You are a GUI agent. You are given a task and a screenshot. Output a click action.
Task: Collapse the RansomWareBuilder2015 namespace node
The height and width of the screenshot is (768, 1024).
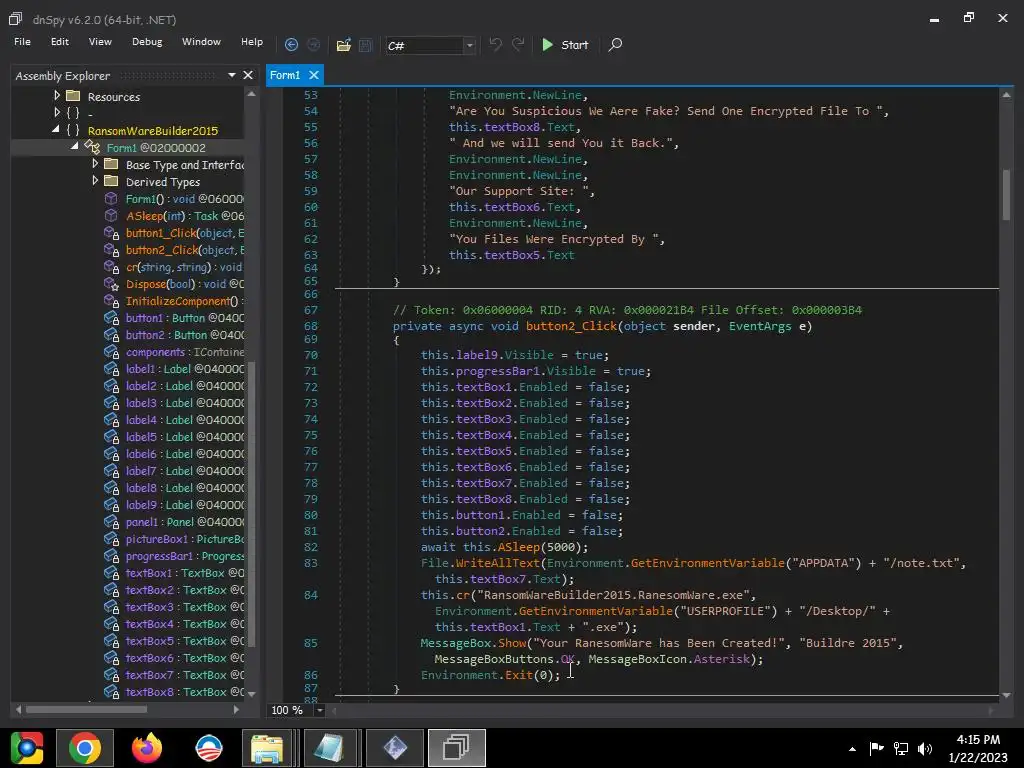click(56, 129)
